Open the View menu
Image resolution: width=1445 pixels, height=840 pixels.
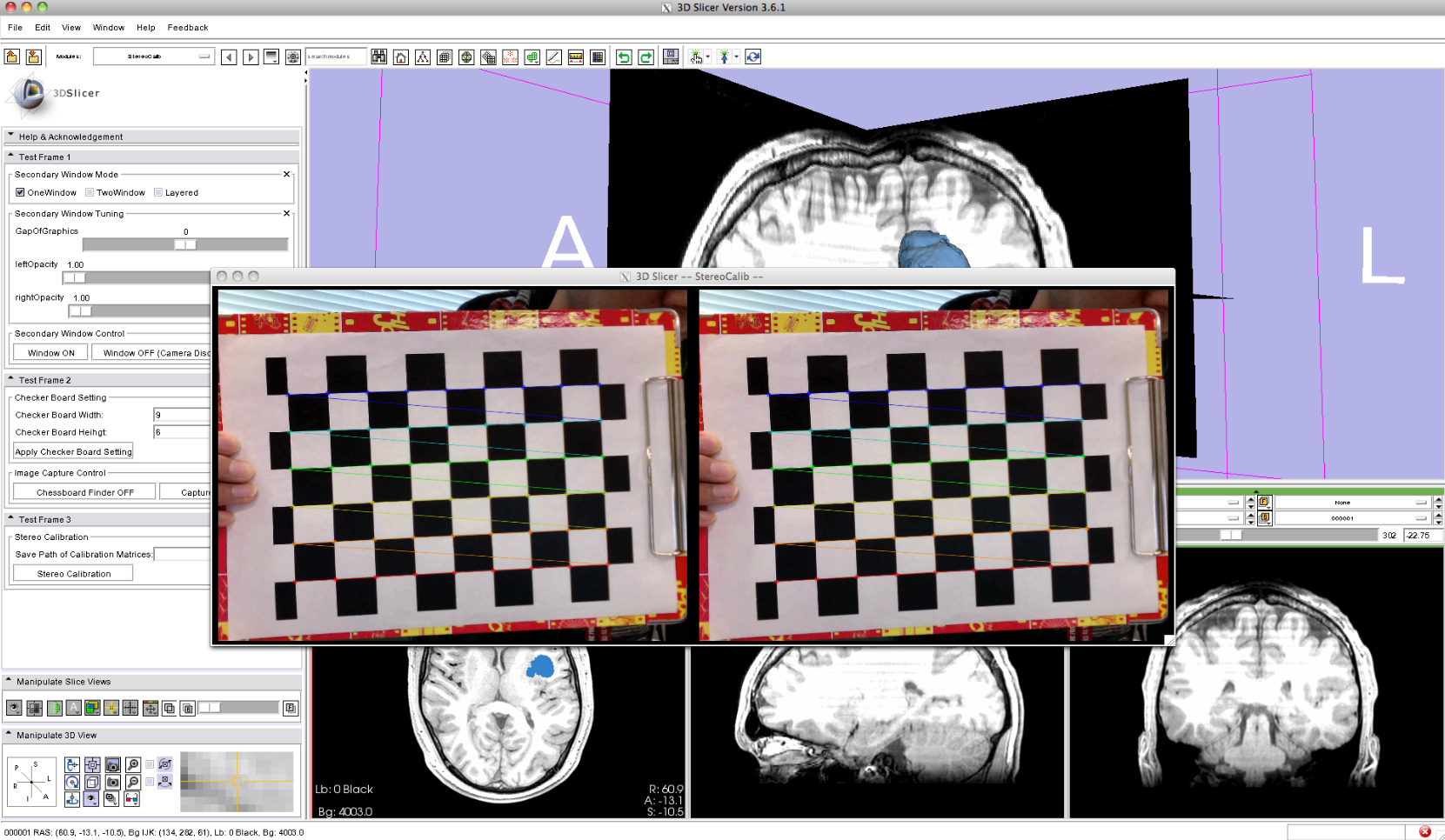coord(71,28)
